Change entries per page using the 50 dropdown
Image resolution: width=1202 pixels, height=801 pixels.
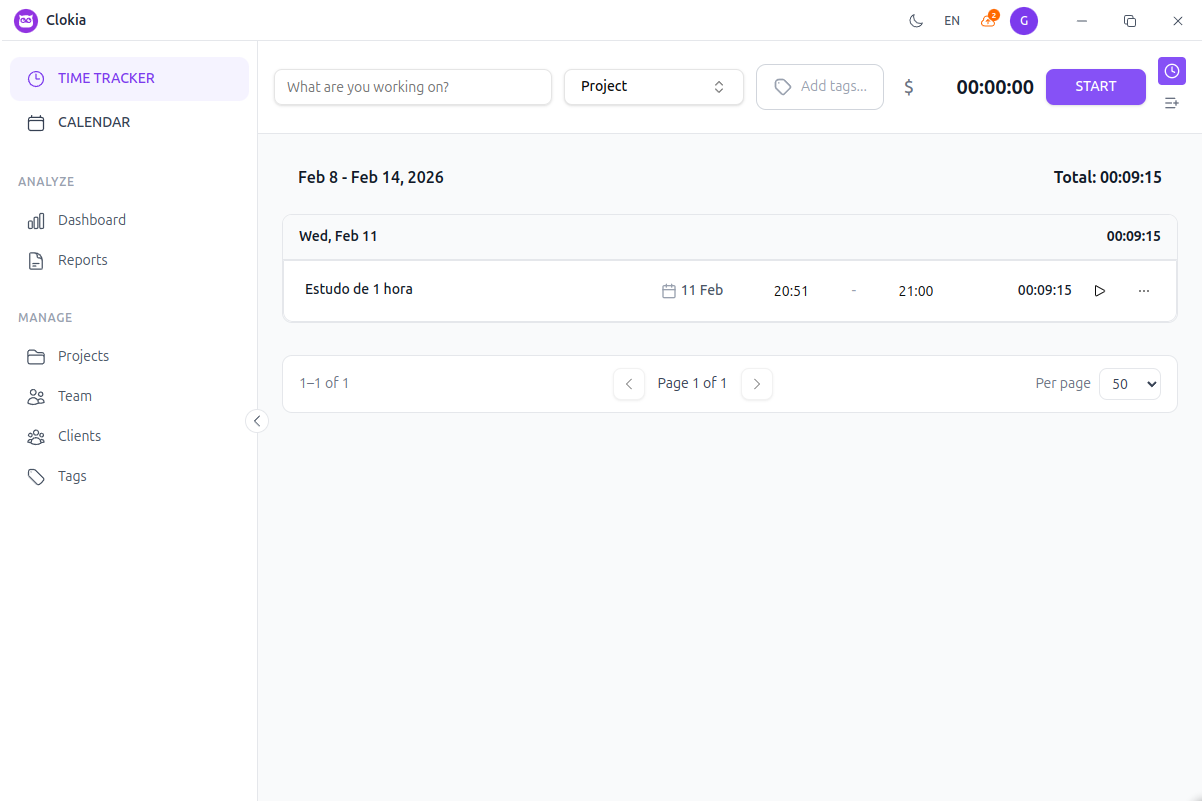(x=1130, y=383)
